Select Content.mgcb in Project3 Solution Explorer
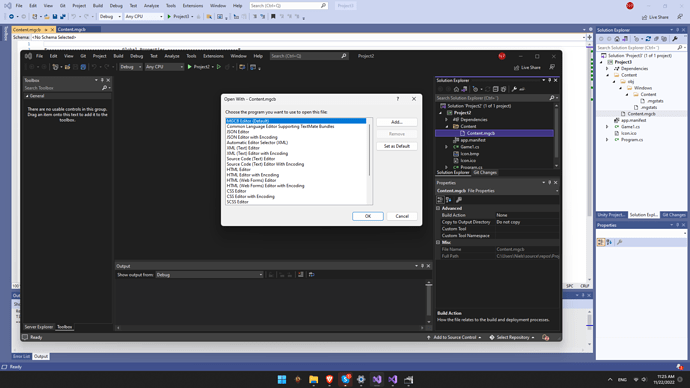Image resolution: width=690 pixels, height=388 pixels. tap(641, 113)
